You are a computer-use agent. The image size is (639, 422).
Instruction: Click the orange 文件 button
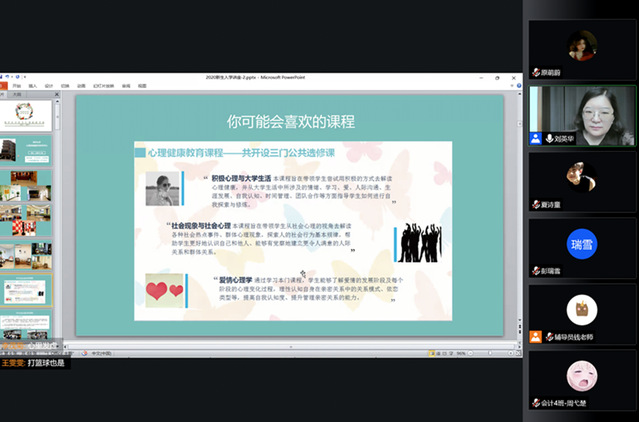click(x=5, y=86)
